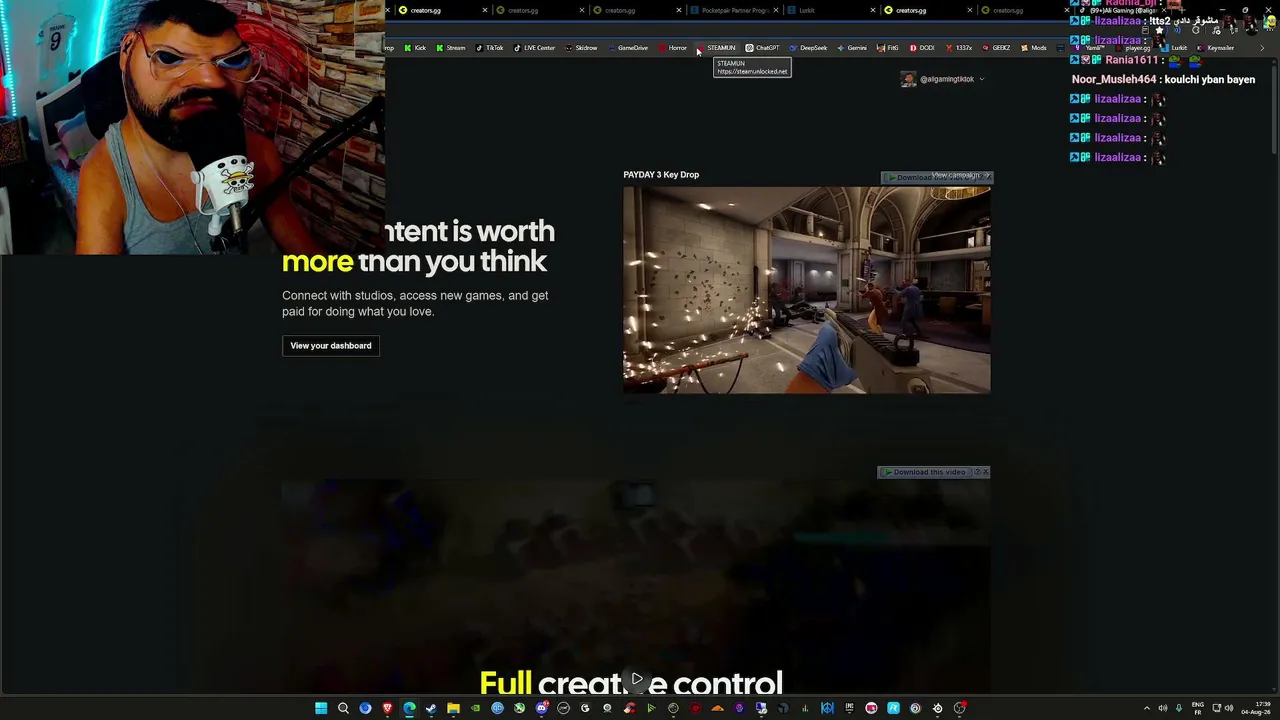1280x720 pixels.
Task: Close the first creators.gg tab
Action: [x=485, y=10]
